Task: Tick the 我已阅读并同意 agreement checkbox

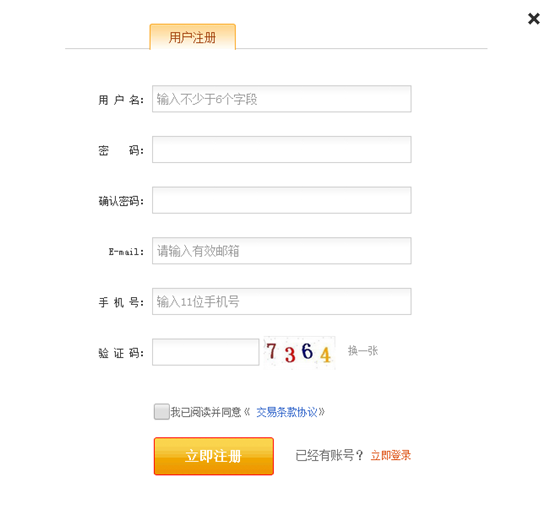Action: 161,412
